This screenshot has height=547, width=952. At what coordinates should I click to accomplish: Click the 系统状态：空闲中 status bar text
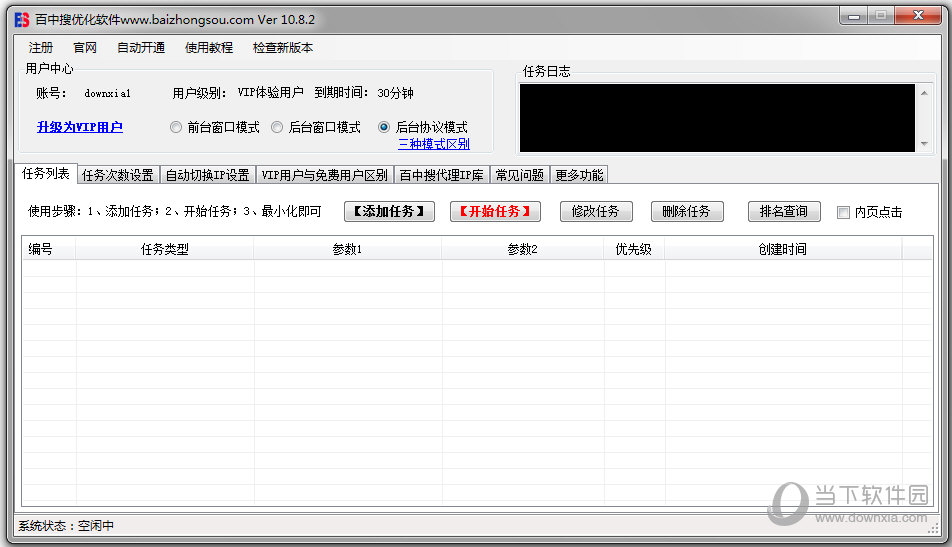[66, 526]
